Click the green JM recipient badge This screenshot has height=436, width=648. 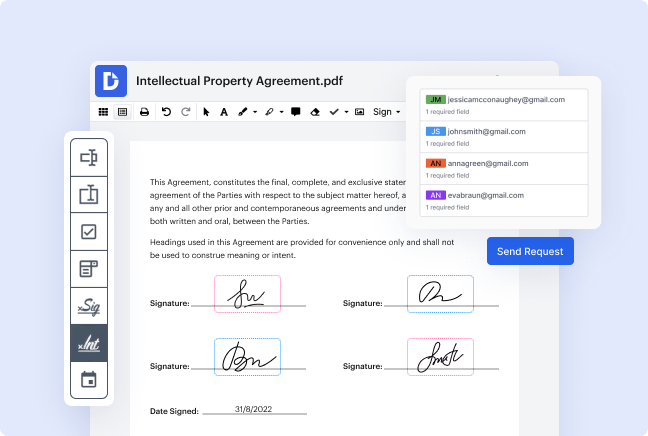pyautogui.click(x=435, y=100)
